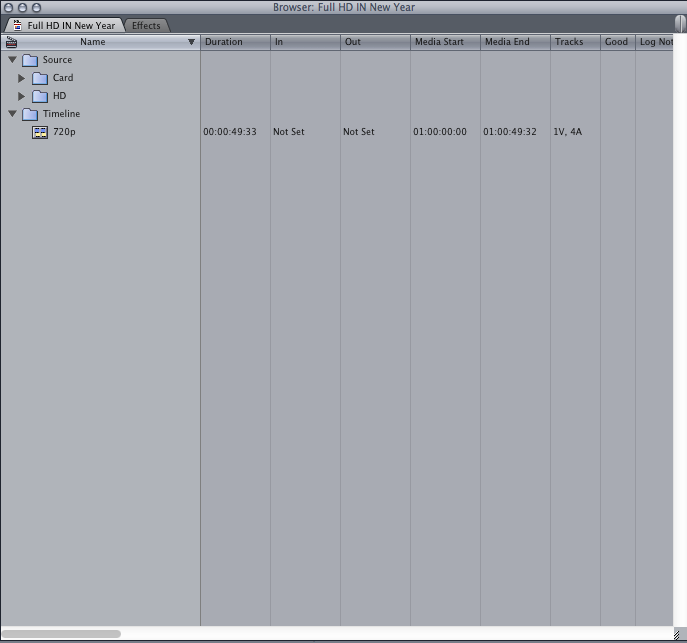Click the window resize grip corner
The image size is (687, 643).
677,634
